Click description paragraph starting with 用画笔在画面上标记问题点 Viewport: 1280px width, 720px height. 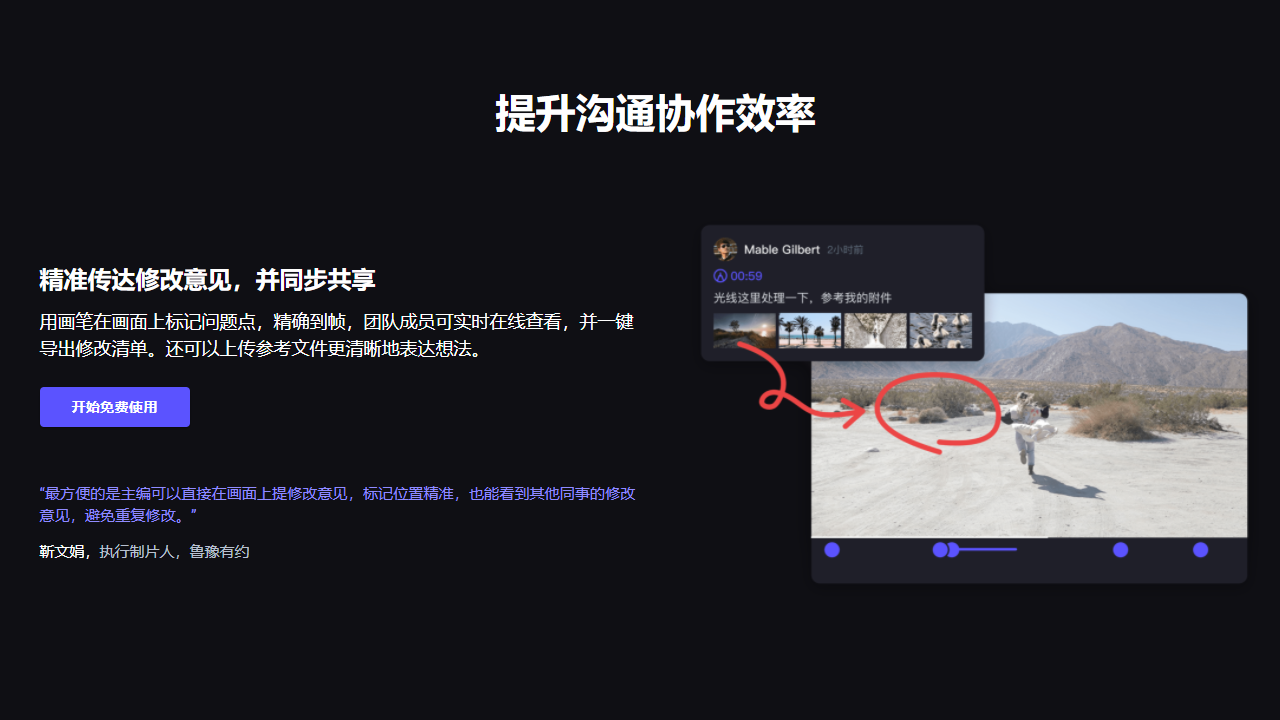(337, 336)
